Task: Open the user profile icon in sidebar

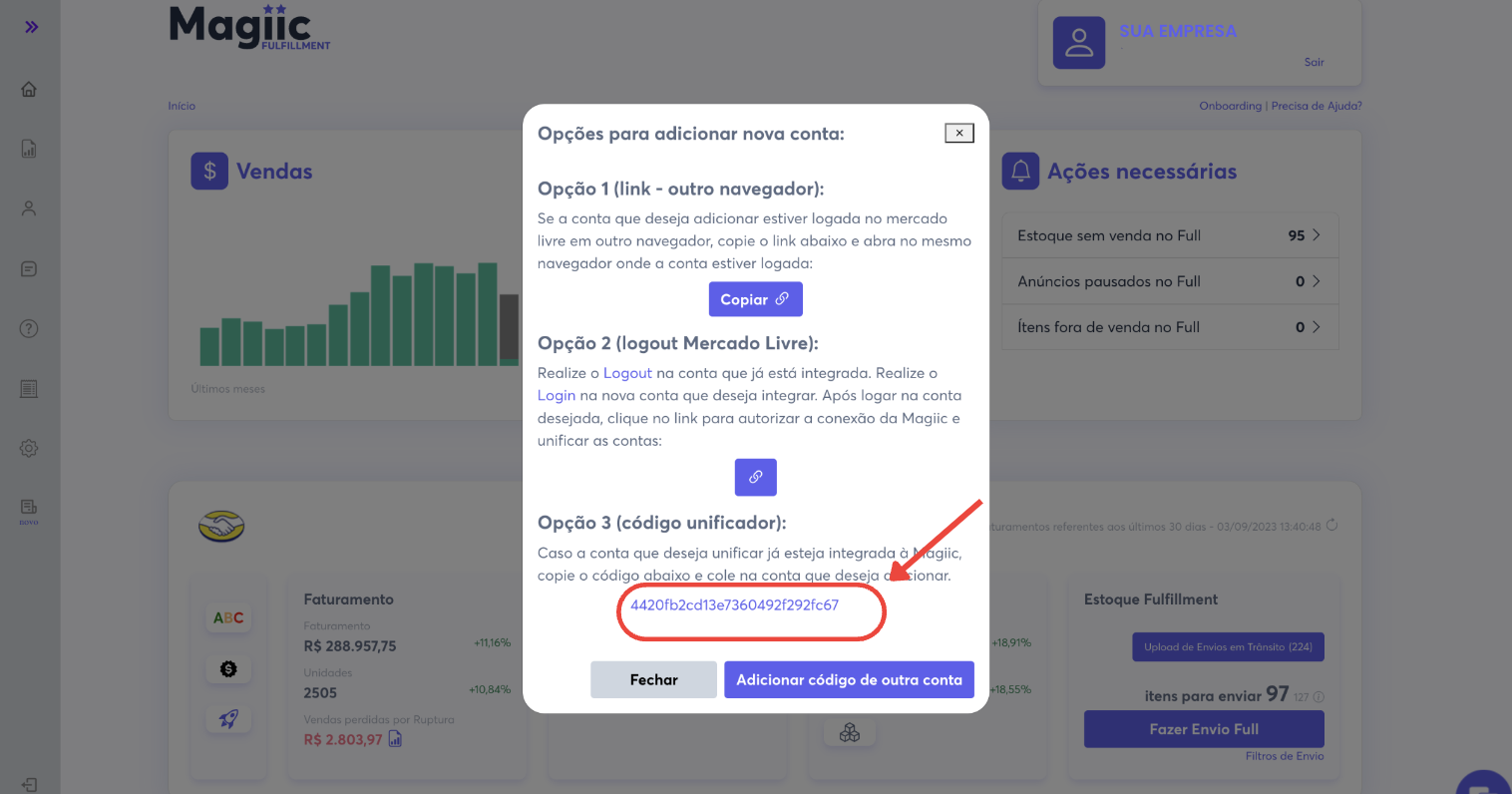Action: tap(29, 208)
